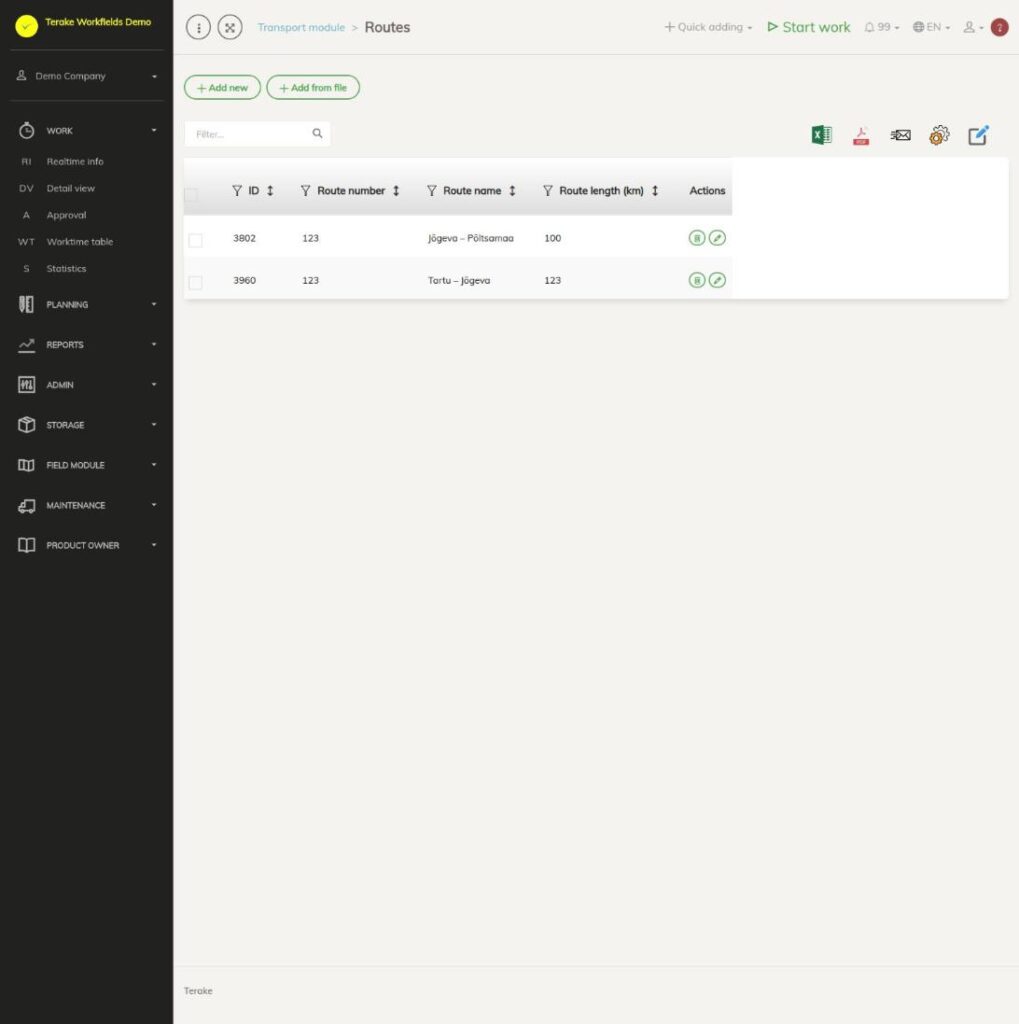Click the Add new button
This screenshot has width=1019, height=1024.
pos(222,88)
